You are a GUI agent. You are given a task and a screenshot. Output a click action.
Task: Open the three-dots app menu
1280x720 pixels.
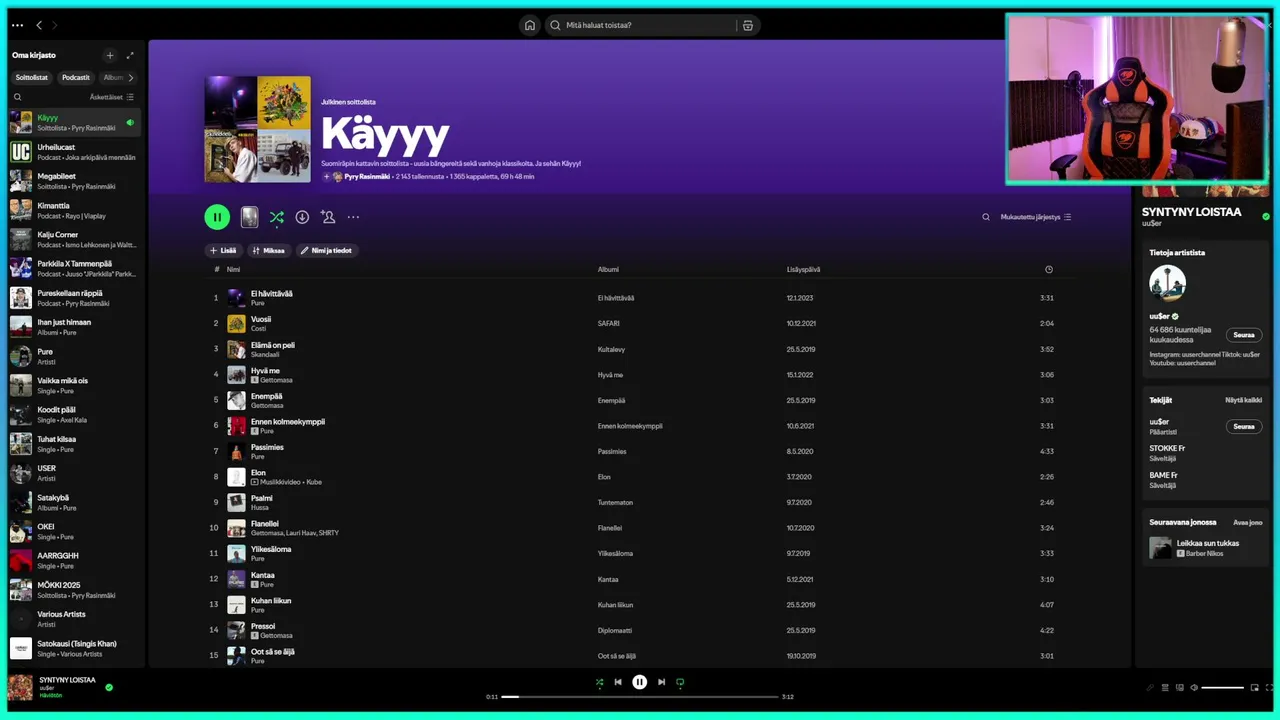(x=17, y=25)
